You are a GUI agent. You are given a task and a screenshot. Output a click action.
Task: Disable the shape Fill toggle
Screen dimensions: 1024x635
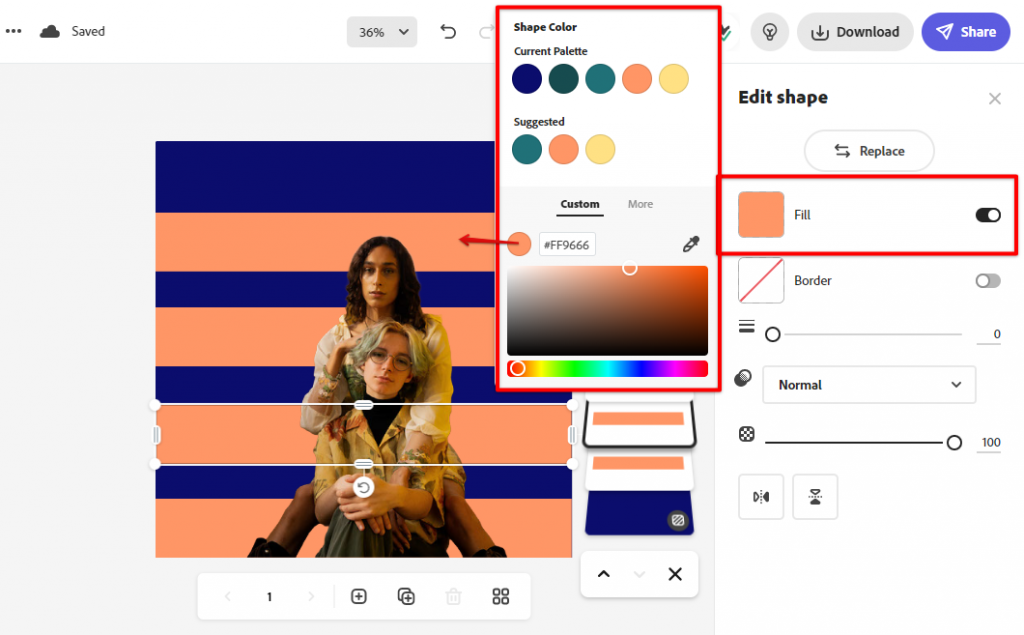pos(987,214)
